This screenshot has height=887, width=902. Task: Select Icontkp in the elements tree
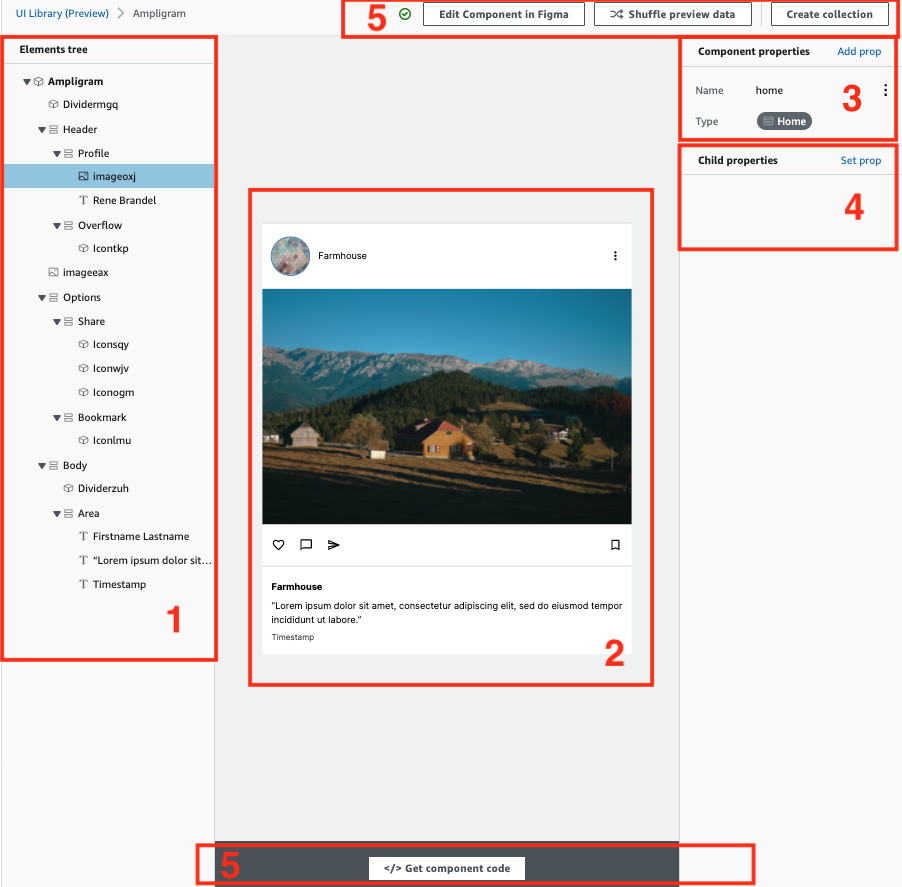click(x=110, y=248)
